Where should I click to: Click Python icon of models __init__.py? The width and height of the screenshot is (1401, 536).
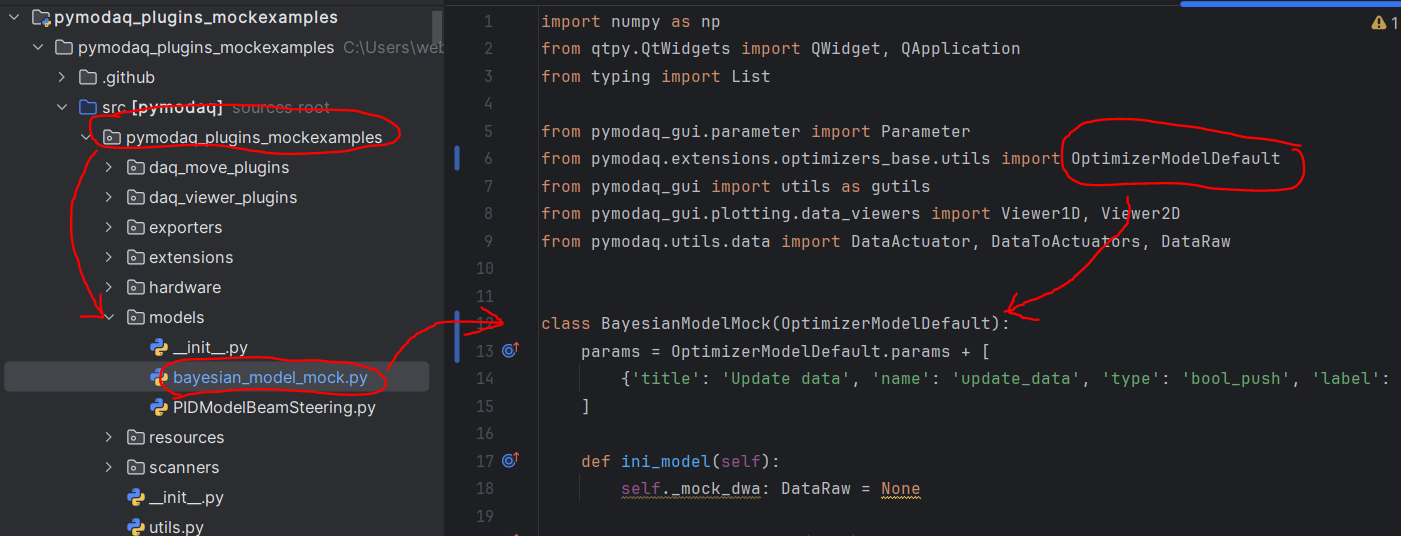pyautogui.click(x=158, y=347)
